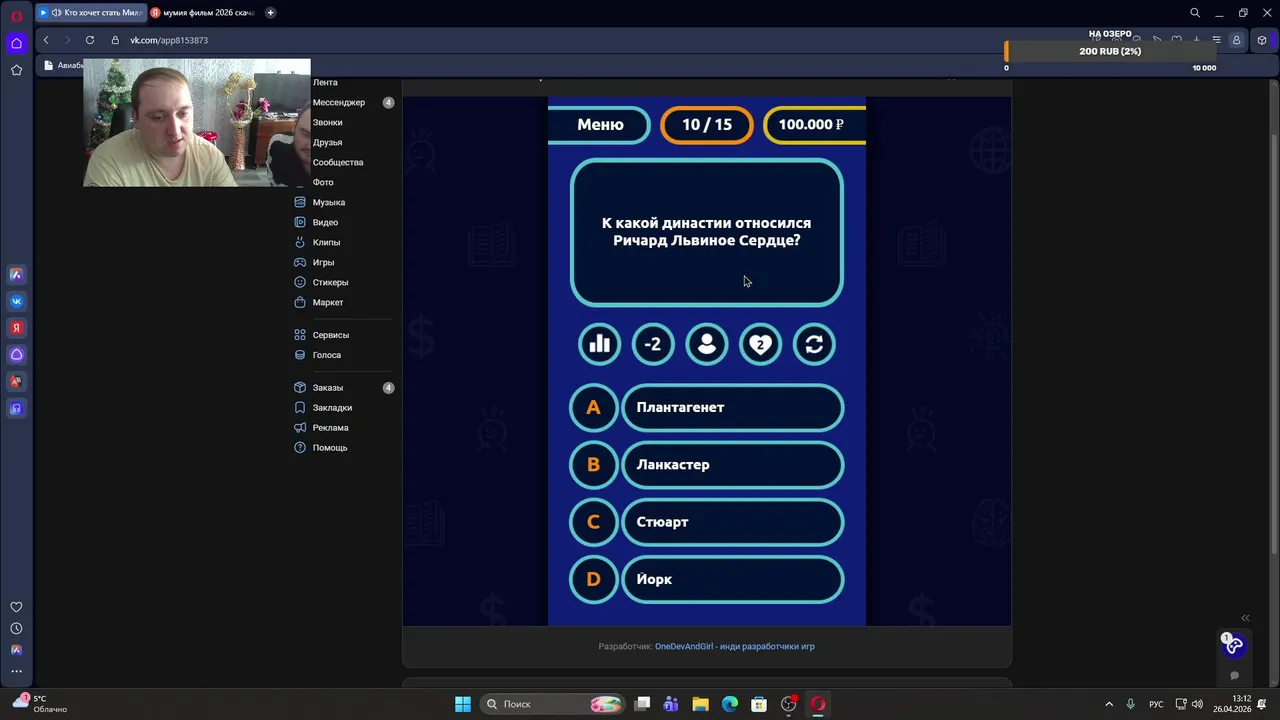
Task: Open the Opera extensions cube icon
Action: coord(1262,40)
